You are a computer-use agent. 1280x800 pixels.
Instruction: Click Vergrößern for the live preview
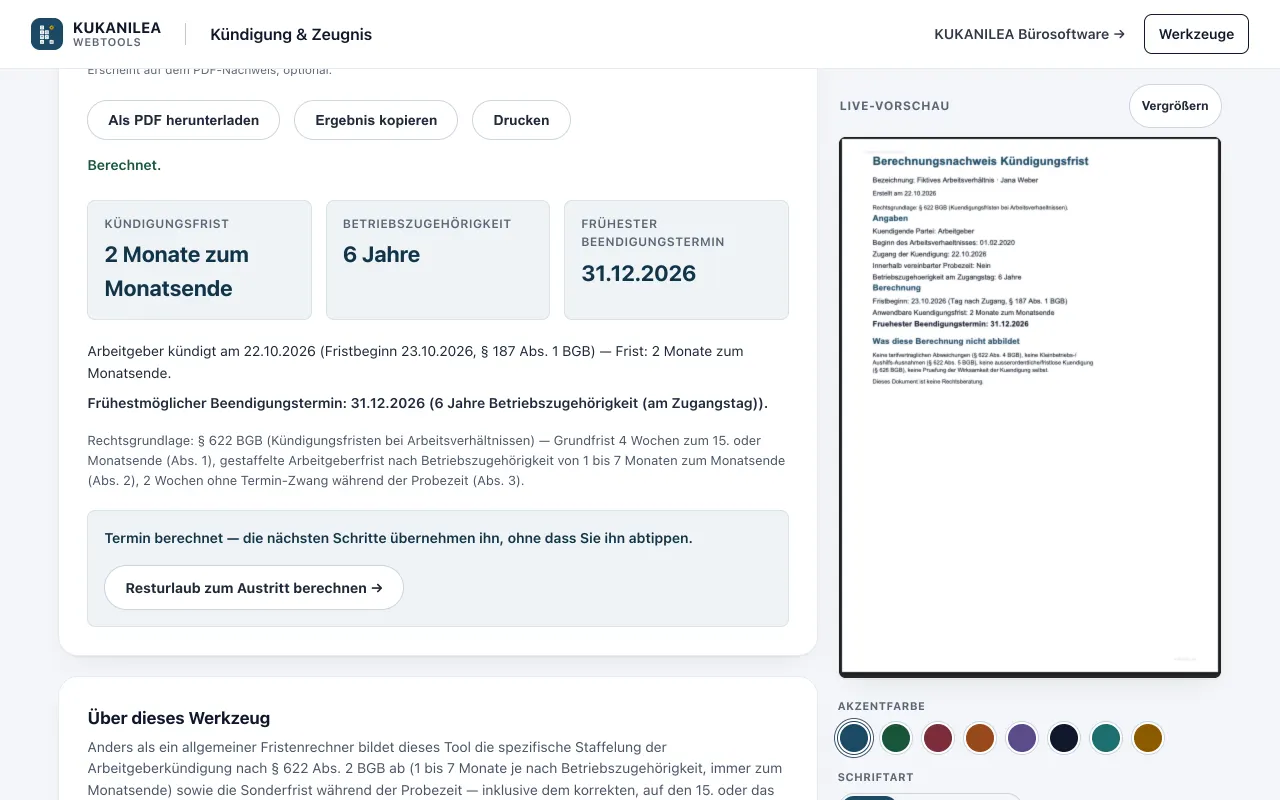pyautogui.click(x=1175, y=106)
